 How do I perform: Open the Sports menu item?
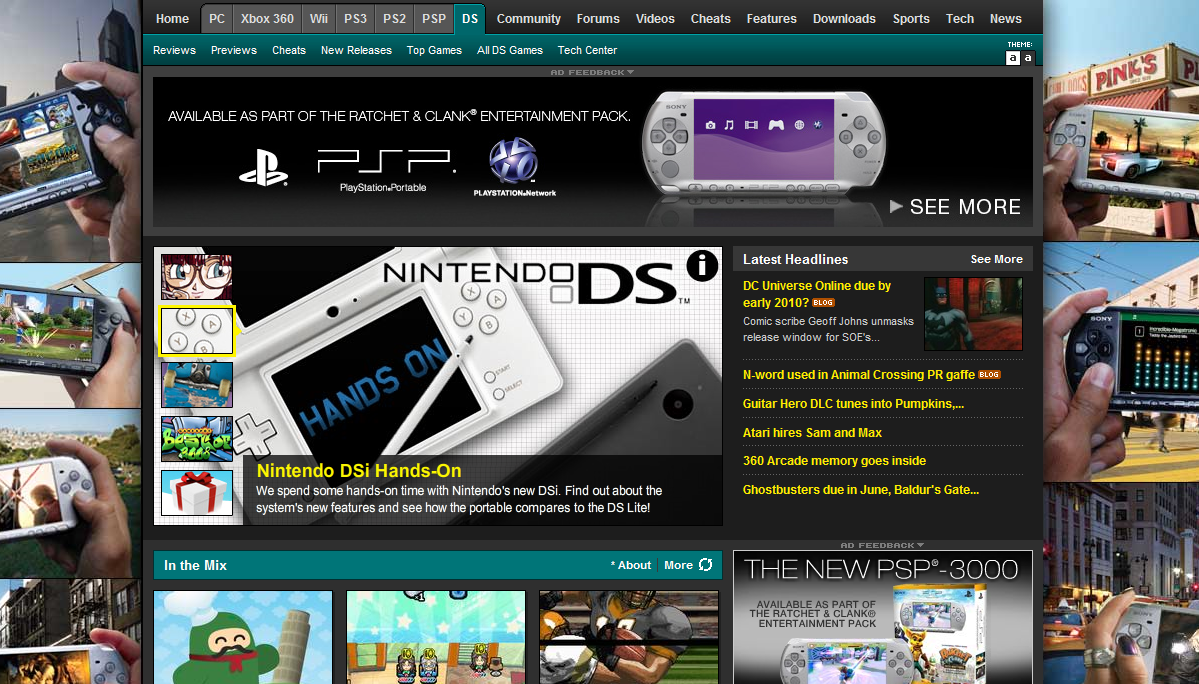(911, 18)
